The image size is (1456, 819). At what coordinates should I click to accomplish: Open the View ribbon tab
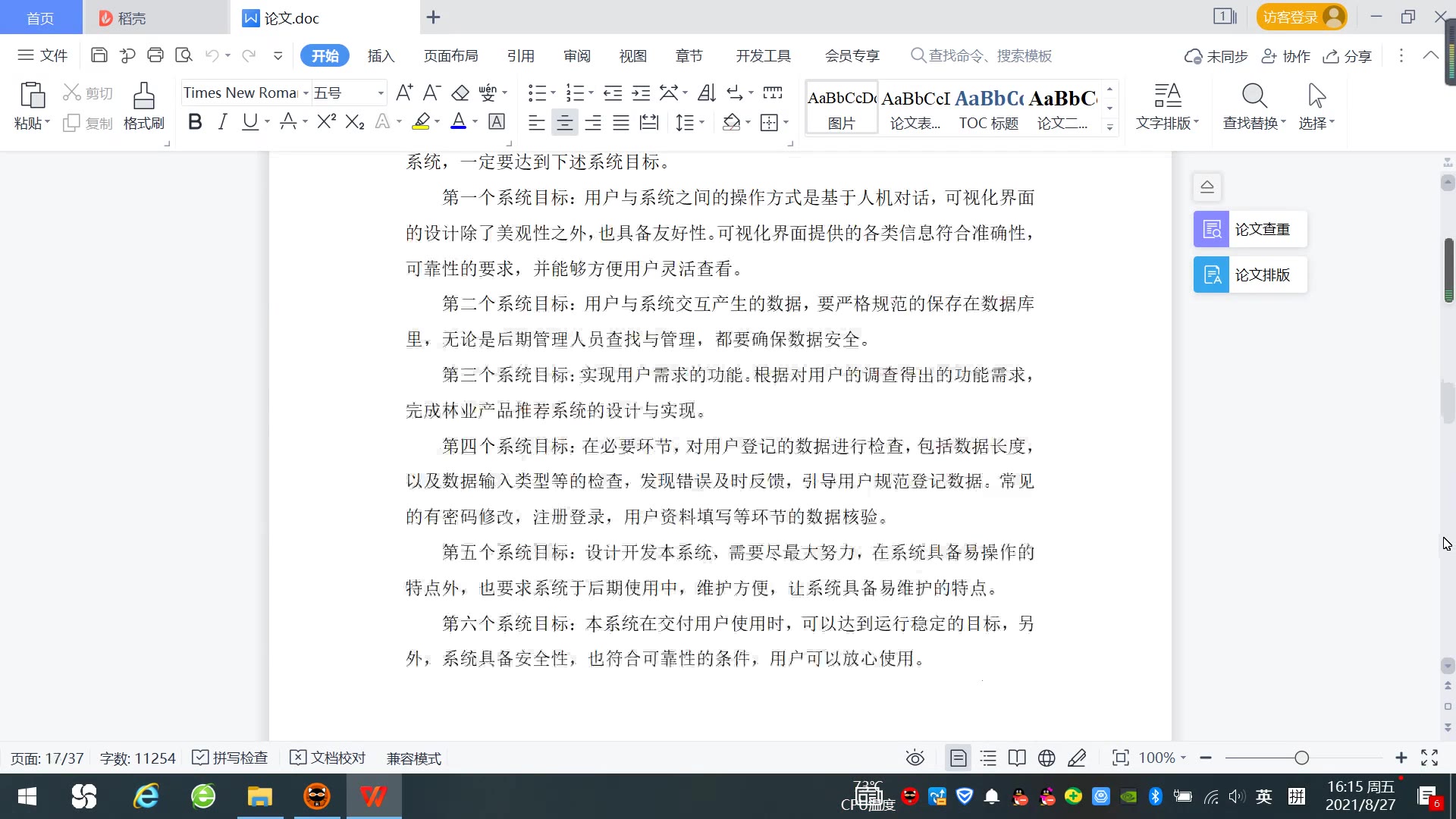click(632, 55)
